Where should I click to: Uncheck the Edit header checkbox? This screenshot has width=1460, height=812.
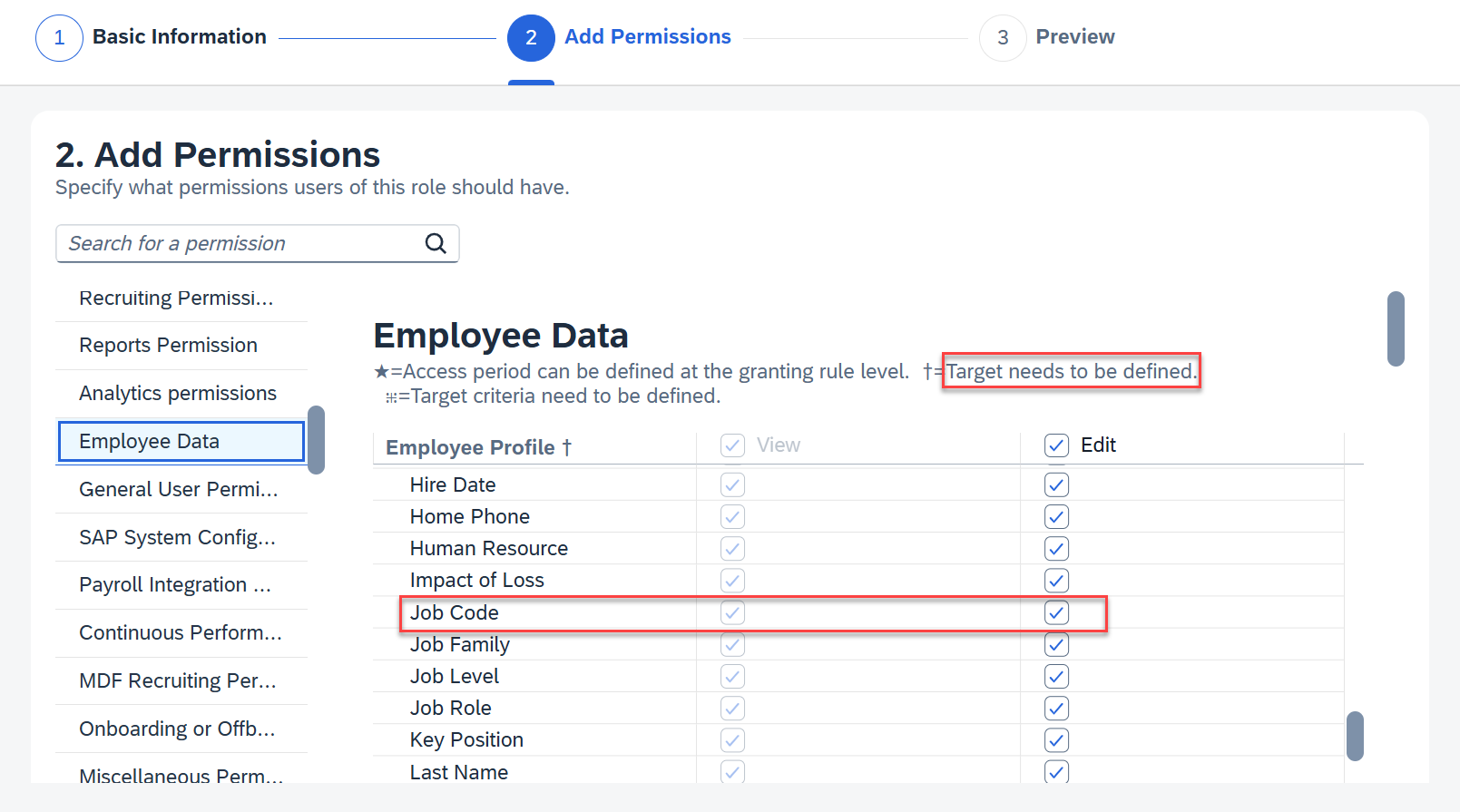click(1056, 445)
